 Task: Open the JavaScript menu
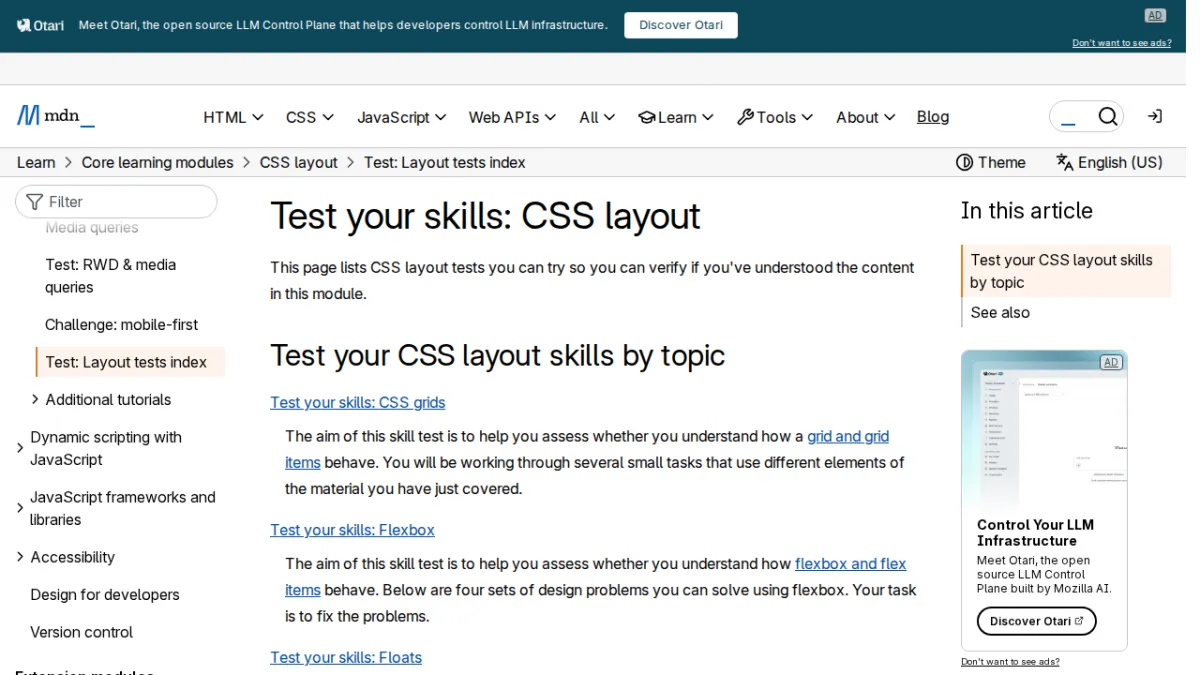coord(402,117)
